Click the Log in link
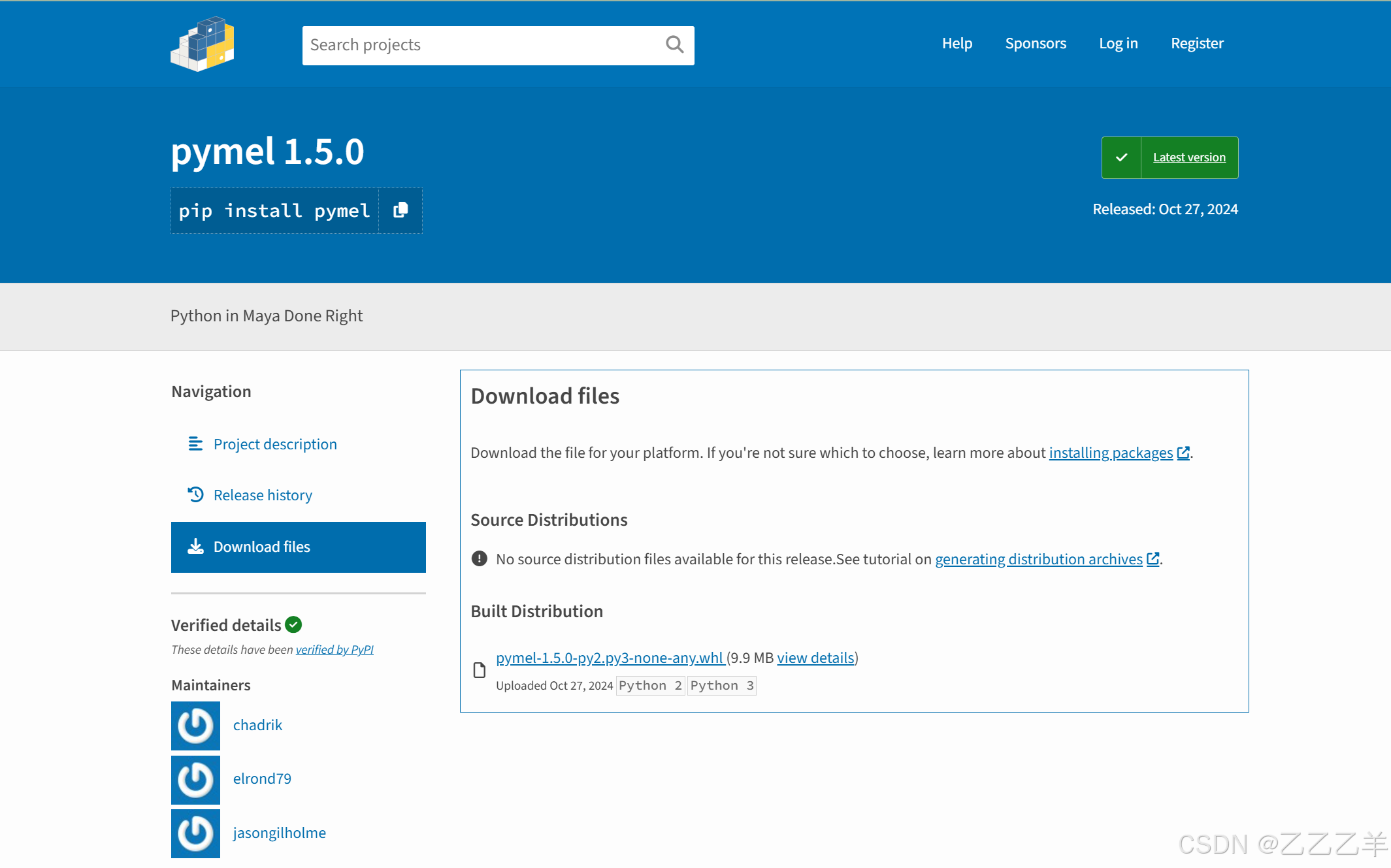This screenshot has height=868, width=1391. [1118, 44]
